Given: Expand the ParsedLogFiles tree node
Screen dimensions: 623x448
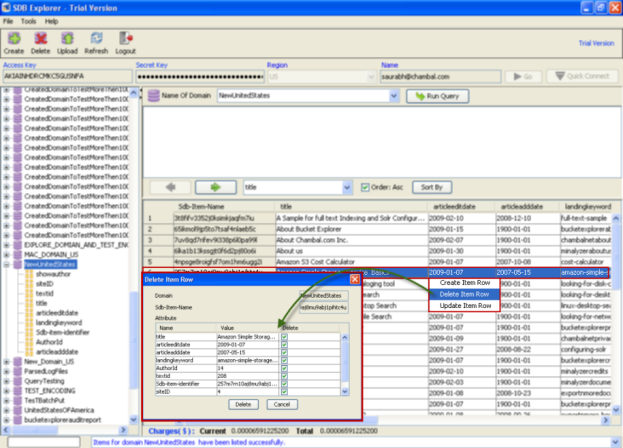Looking at the screenshot, I should (x=7, y=371).
